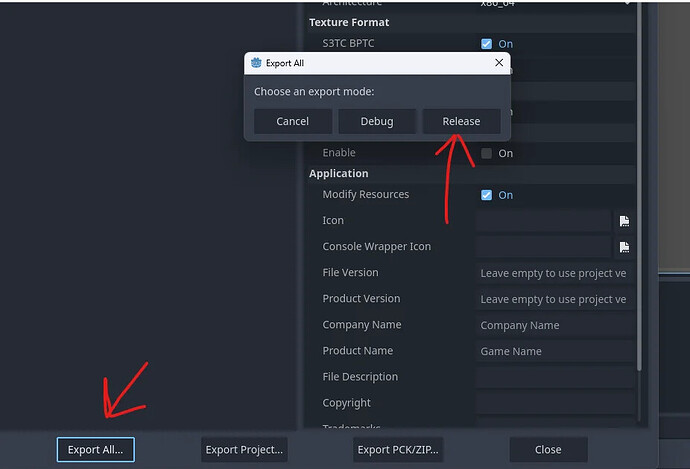Close the export window via Close button
This screenshot has width=690, height=469.
pyautogui.click(x=547, y=450)
